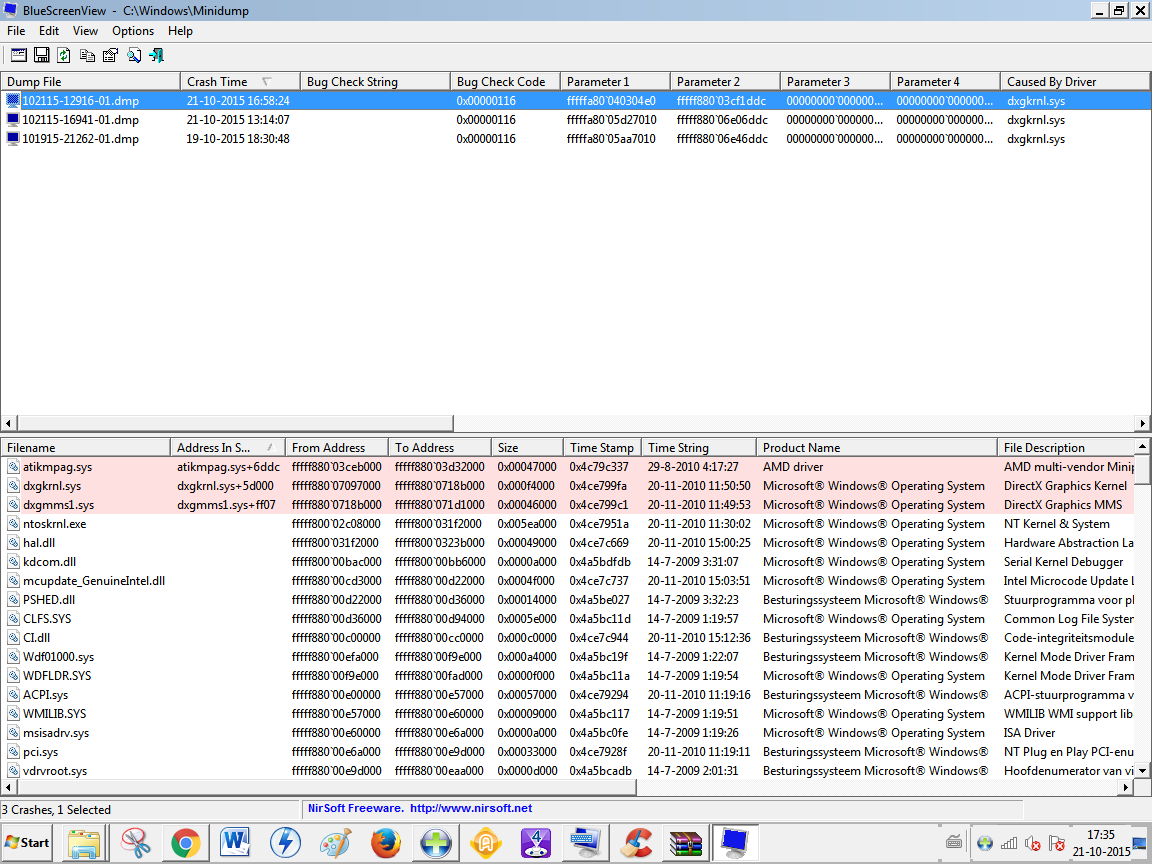Click the green plus taskbar icon
The image size is (1152, 864).
[x=435, y=842]
